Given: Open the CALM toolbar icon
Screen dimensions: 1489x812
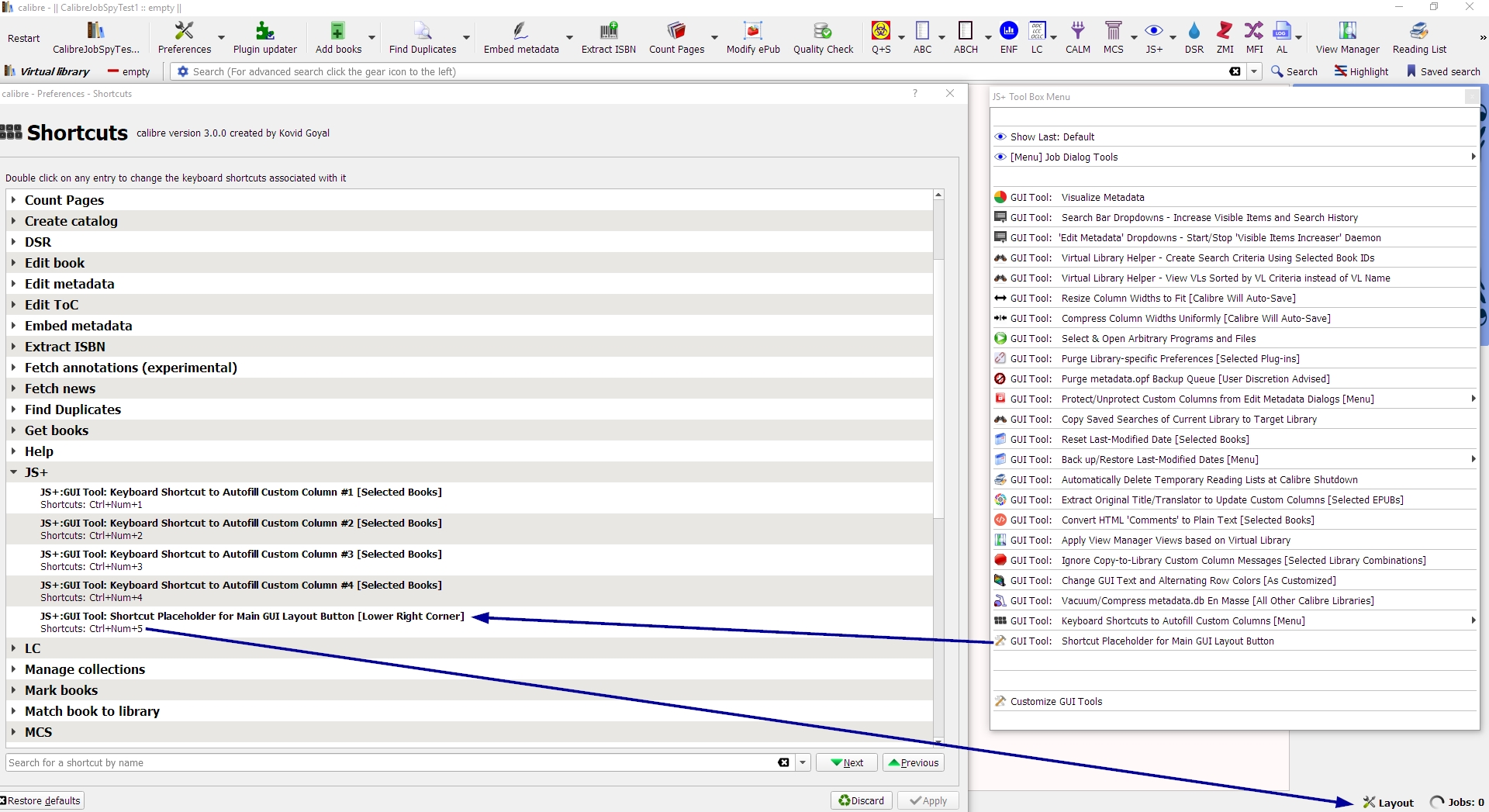Looking at the screenshot, I should (1078, 37).
